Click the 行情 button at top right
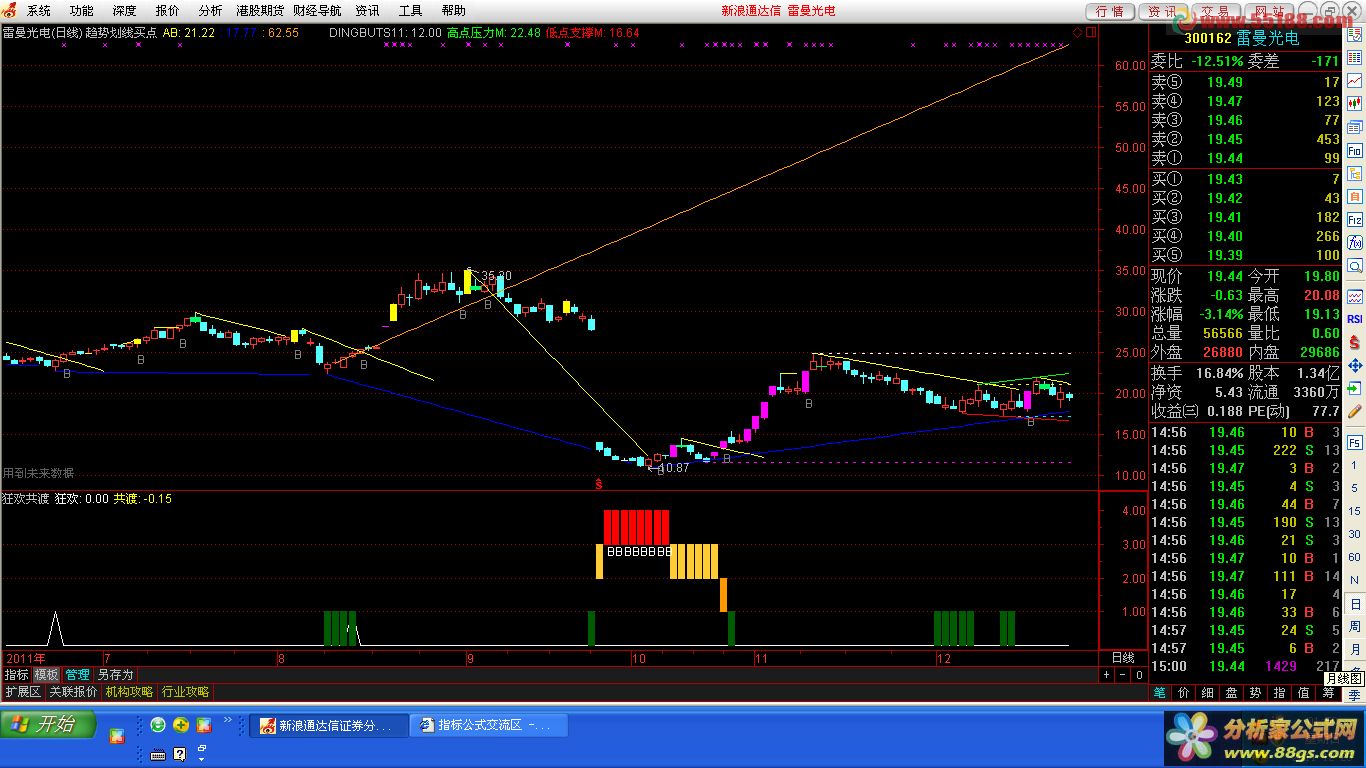 coord(1110,12)
